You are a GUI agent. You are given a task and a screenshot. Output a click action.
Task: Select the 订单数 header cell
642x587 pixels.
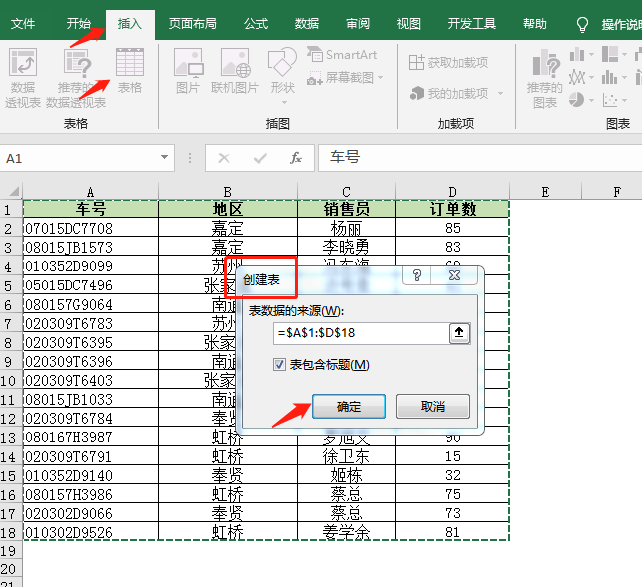(x=452, y=209)
